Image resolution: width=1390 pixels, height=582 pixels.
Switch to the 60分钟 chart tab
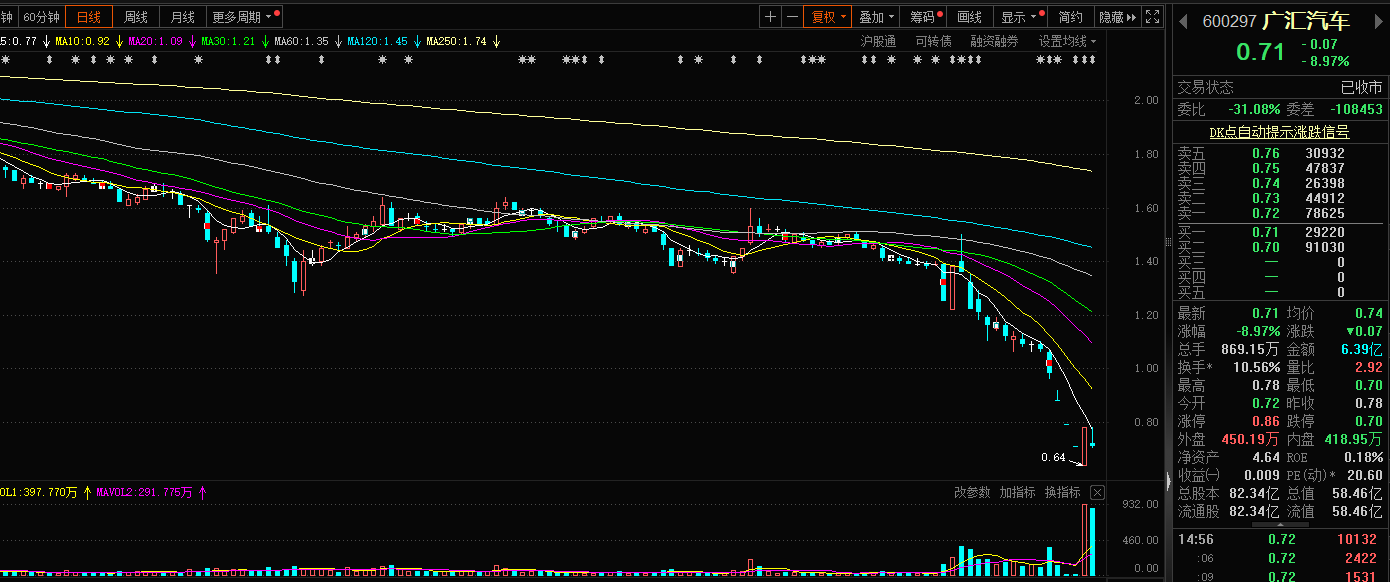42,17
